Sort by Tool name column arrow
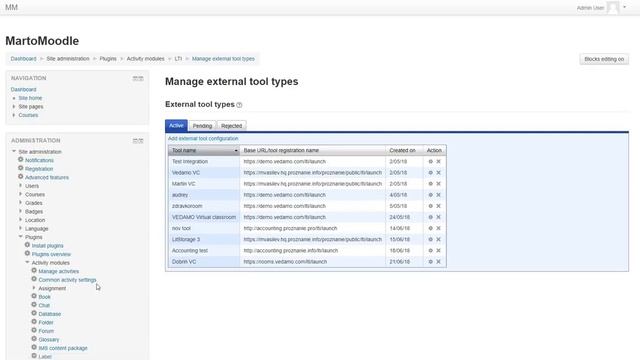640x360 pixels. (236, 151)
